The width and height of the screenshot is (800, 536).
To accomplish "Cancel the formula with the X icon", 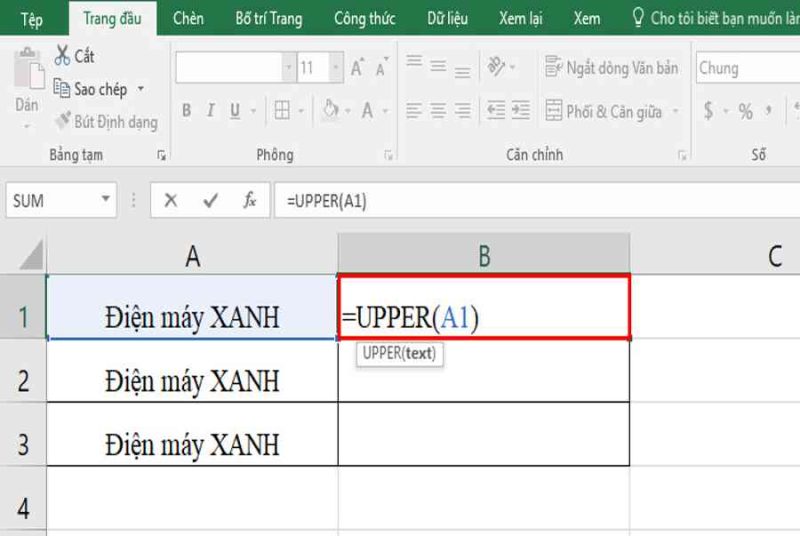I will pos(171,200).
